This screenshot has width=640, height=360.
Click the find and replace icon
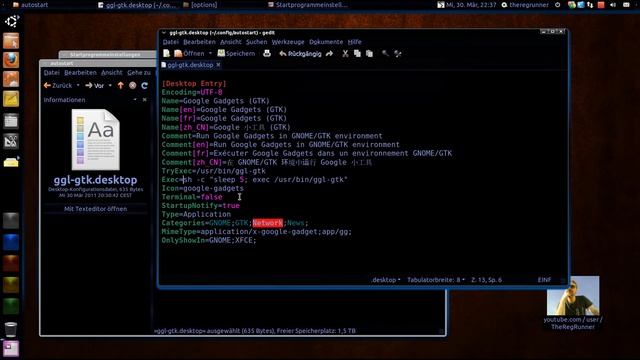(398, 53)
